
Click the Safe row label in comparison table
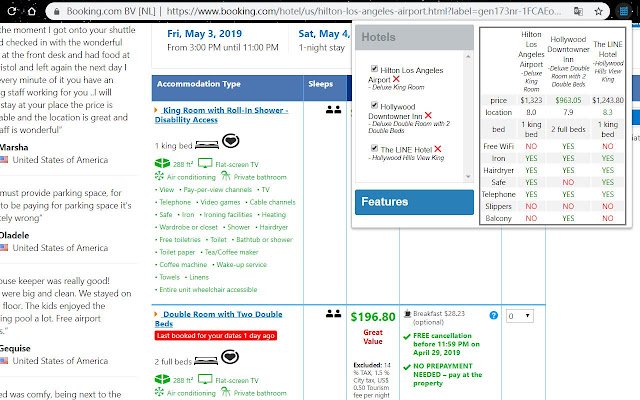[x=498, y=182]
